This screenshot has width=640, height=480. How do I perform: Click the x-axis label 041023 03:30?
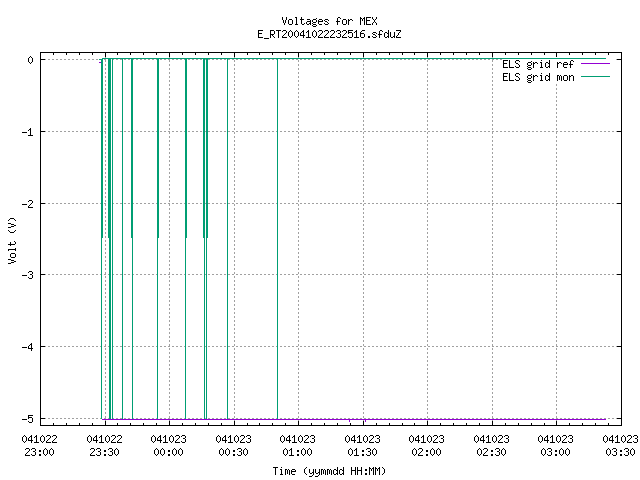point(620,446)
